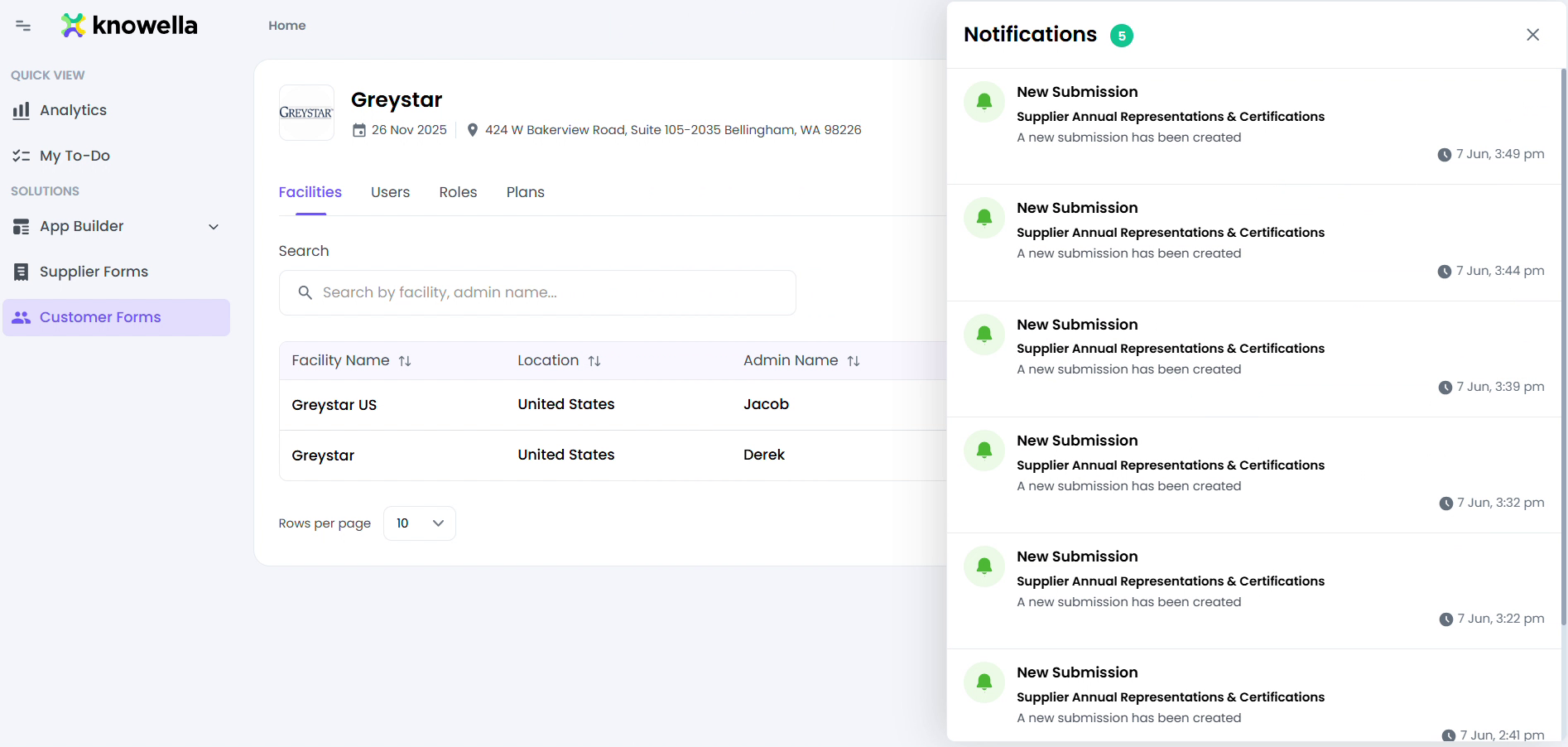Click the Jacob admin name cell
This screenshot has height=747, width=1568.
pyautogui.click(x=766, y=404)
